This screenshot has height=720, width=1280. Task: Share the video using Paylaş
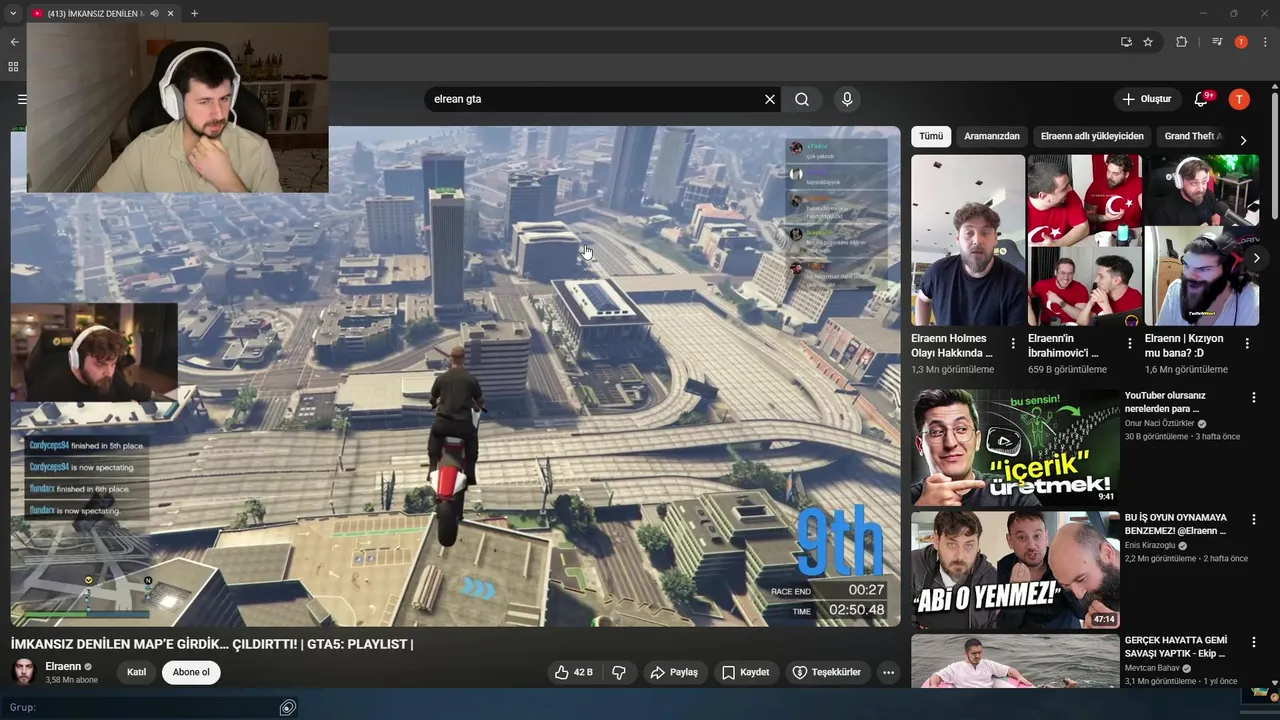pyautogui.click(x=674, y=672)
